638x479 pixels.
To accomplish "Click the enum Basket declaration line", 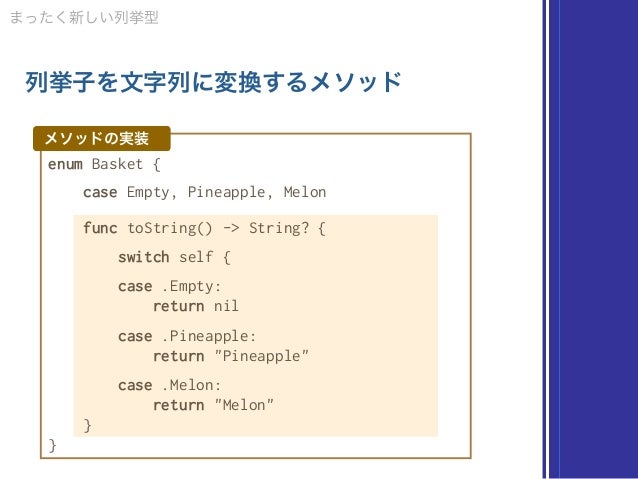I will click(x=104, y=164).
